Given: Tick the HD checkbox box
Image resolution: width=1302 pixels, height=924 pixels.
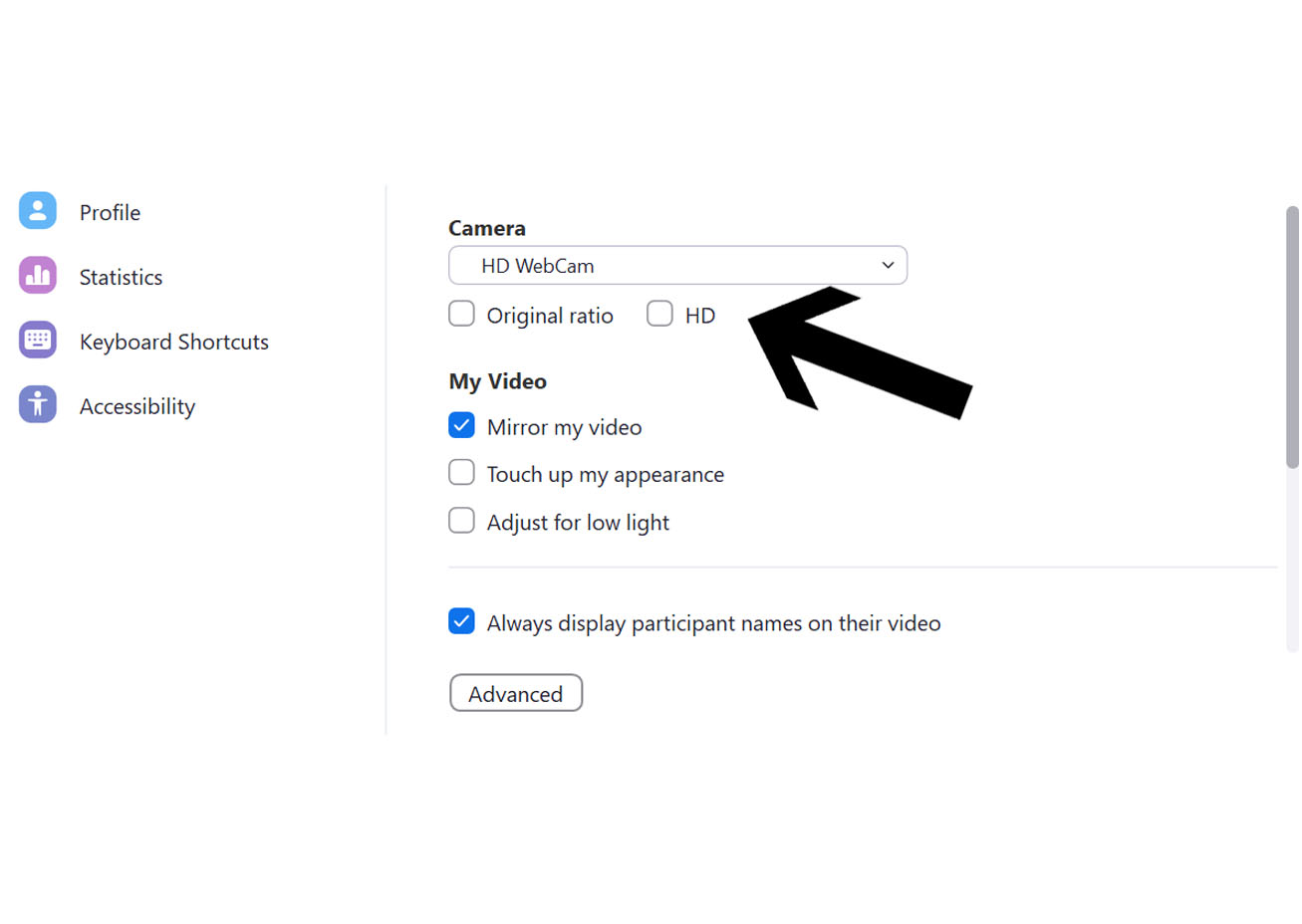Looking at the screenshot, I should [x=659, y=315].
